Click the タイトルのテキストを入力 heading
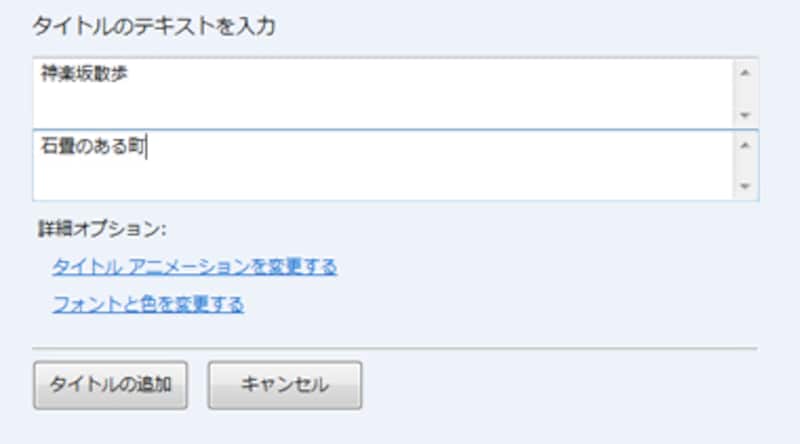The width and height of the screenshot is (800, 444). tap(154, 26)
